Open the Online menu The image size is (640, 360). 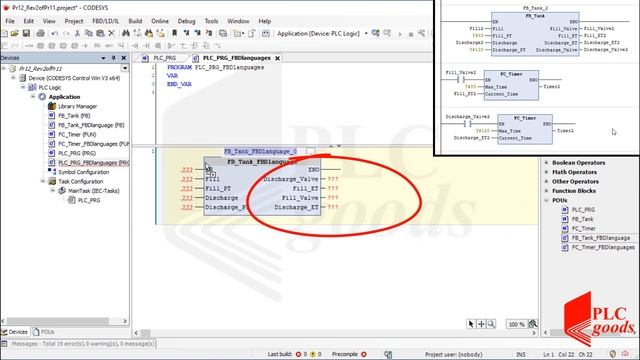tap(160, 21)
